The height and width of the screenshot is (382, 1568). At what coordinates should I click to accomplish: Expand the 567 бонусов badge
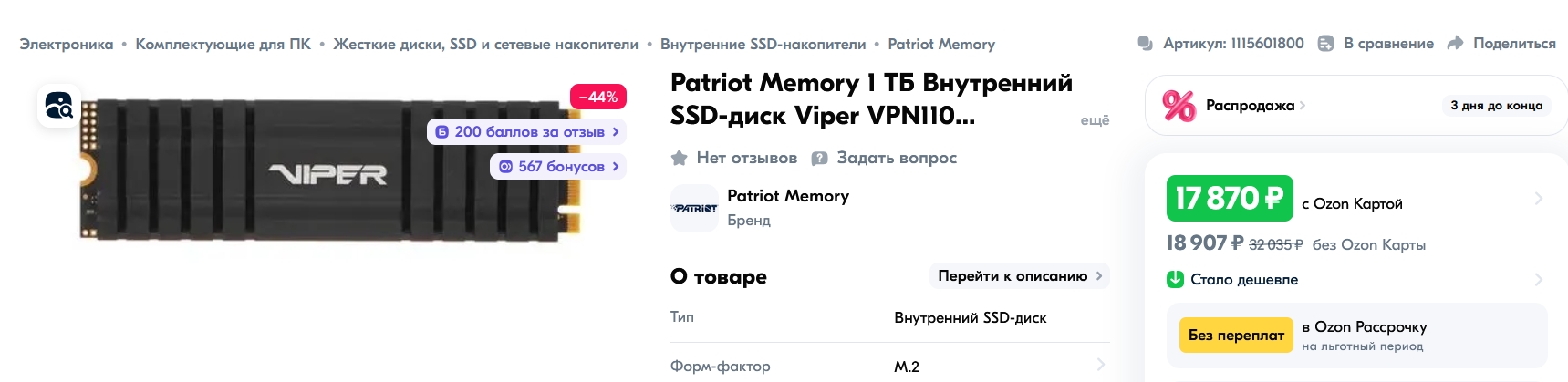click(558, 166)
